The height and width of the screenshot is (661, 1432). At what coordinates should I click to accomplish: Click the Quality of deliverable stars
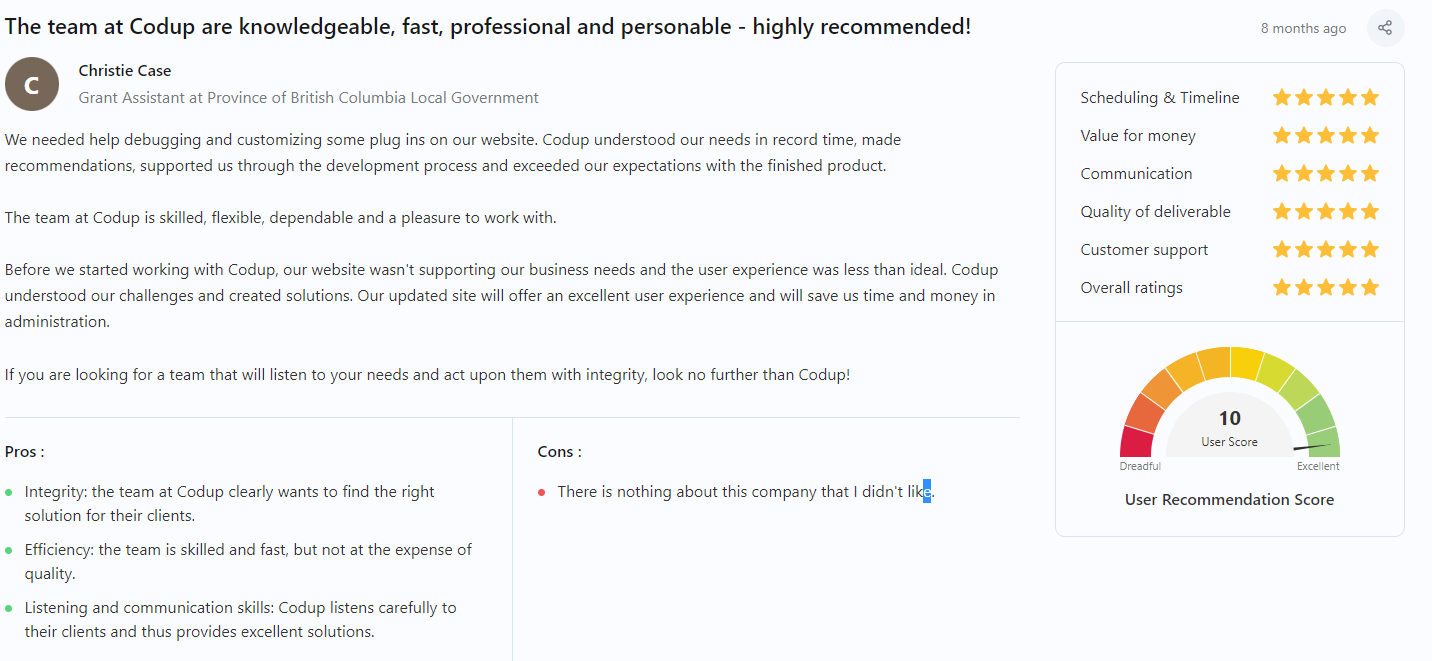tap(1325, 211)
